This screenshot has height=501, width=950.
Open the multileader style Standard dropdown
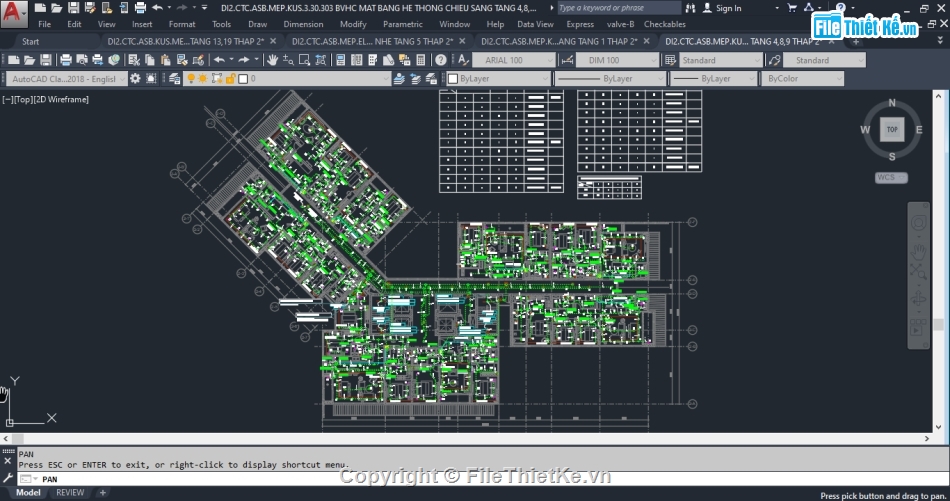coord(861,60)
